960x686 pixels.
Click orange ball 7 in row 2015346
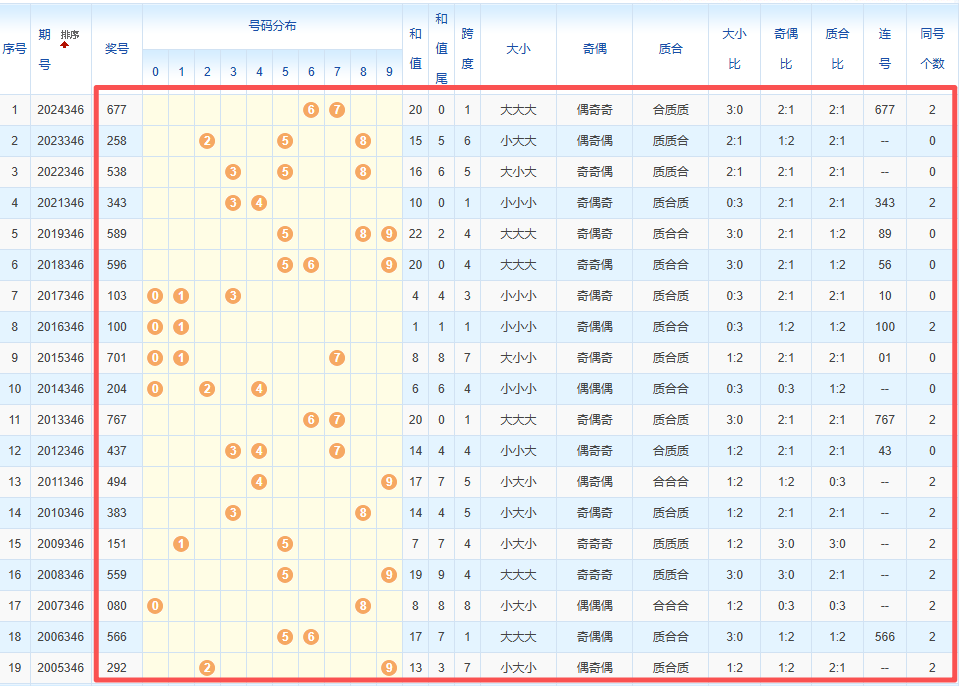pos(337,358)
